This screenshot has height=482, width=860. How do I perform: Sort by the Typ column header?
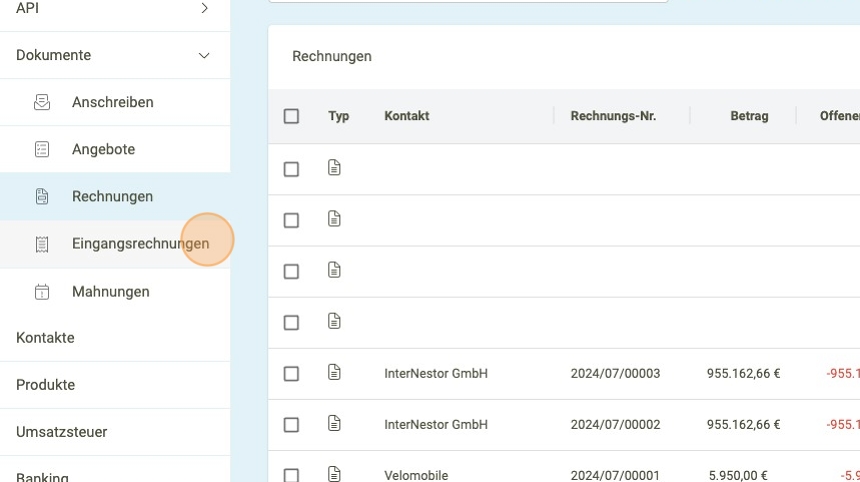click(x=338, y=116)
